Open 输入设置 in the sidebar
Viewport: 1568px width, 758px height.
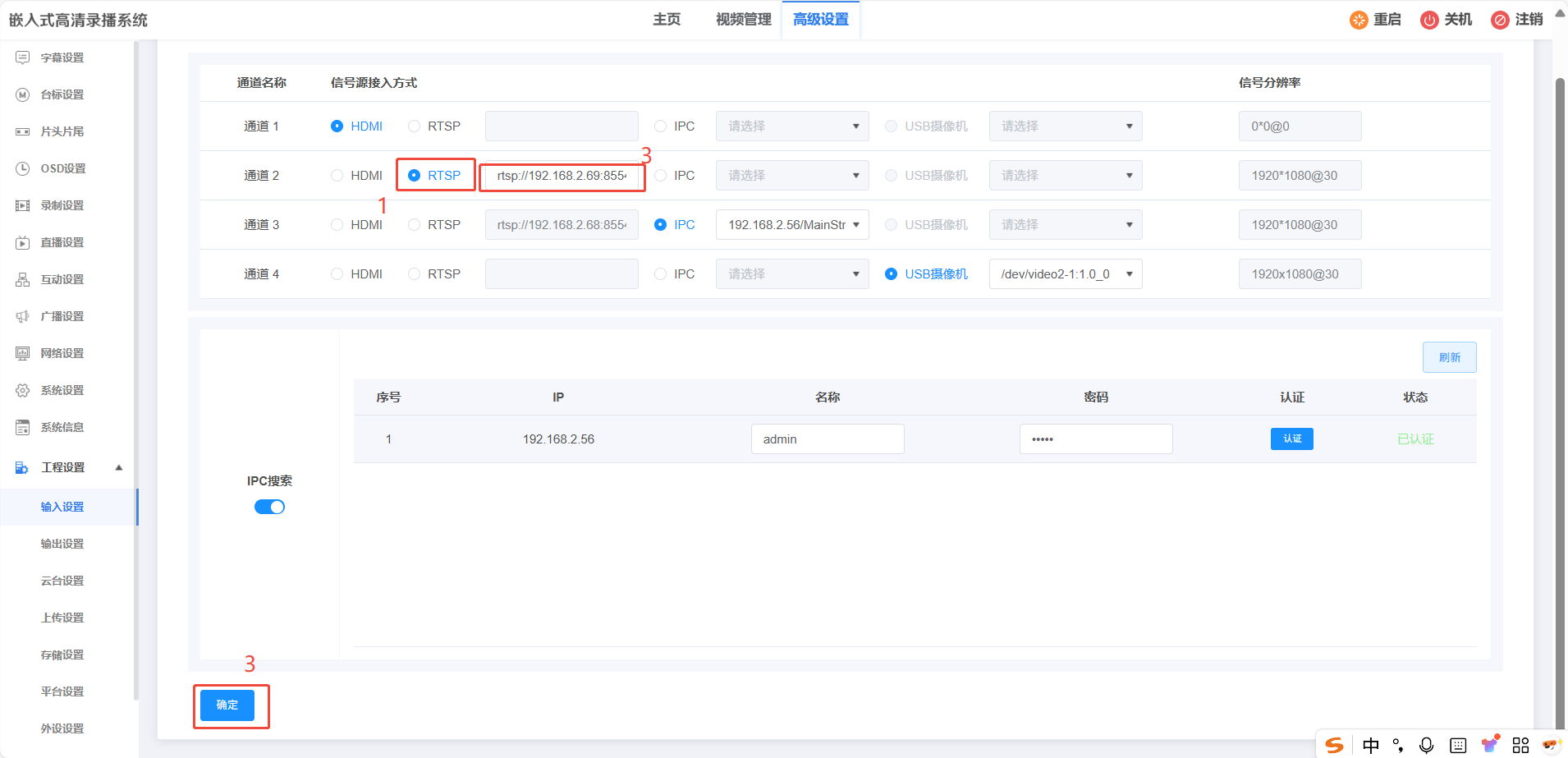click(x=62, y=507)
